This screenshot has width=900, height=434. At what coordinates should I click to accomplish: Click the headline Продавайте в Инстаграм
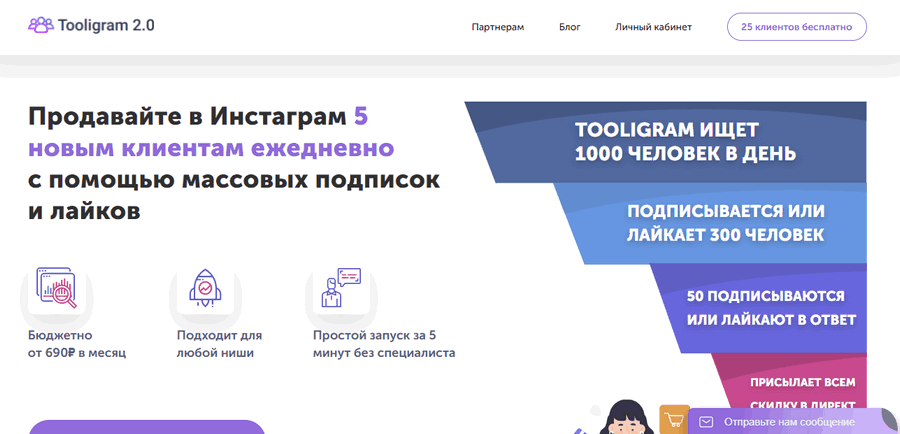click(188, 117)
